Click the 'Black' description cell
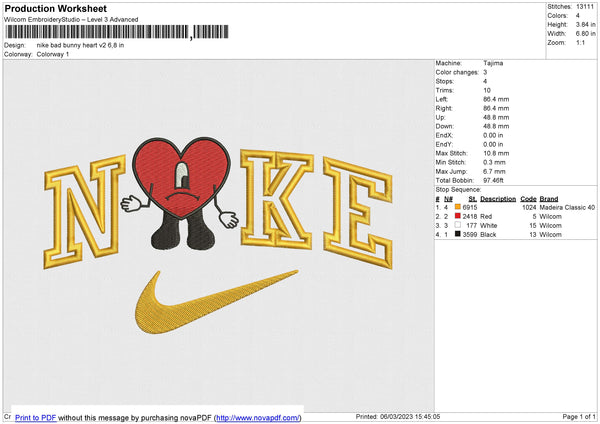The width and height of the screenshot is (600, 424). coord(488,235)
